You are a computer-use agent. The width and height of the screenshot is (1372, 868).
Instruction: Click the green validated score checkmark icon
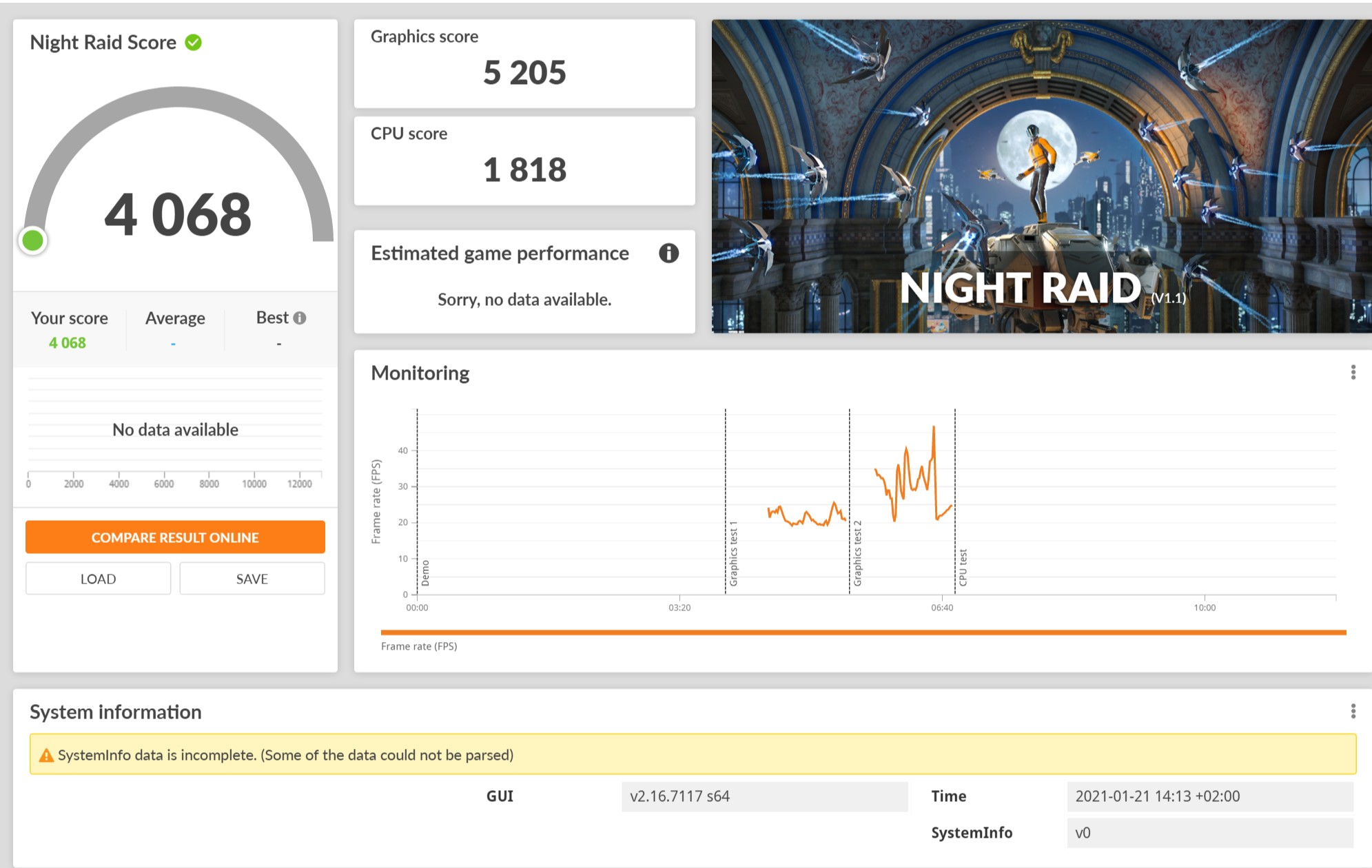point(194,43)
